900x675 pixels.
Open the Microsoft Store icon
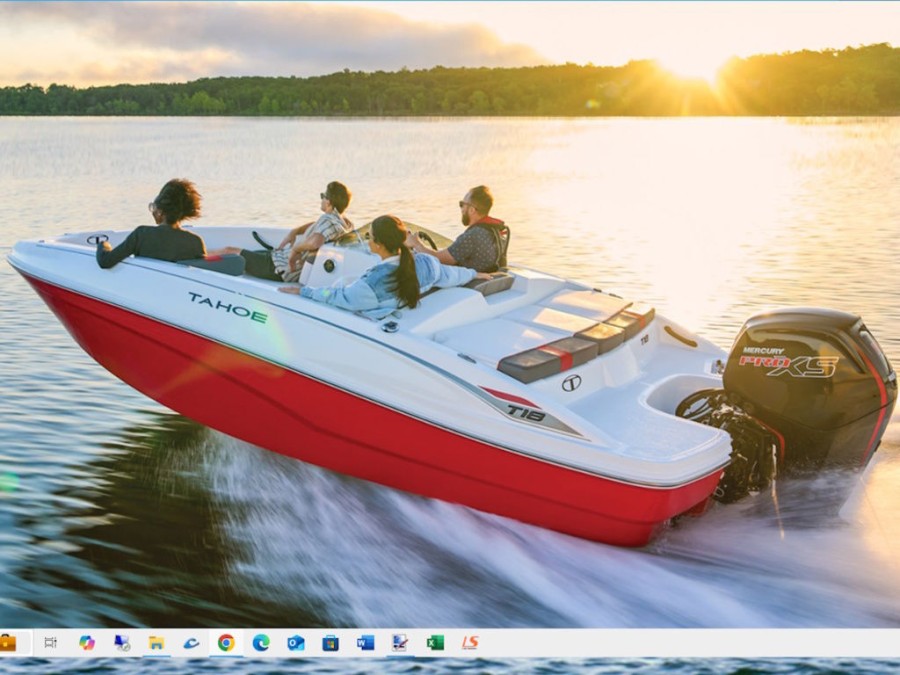pos(330,643)
